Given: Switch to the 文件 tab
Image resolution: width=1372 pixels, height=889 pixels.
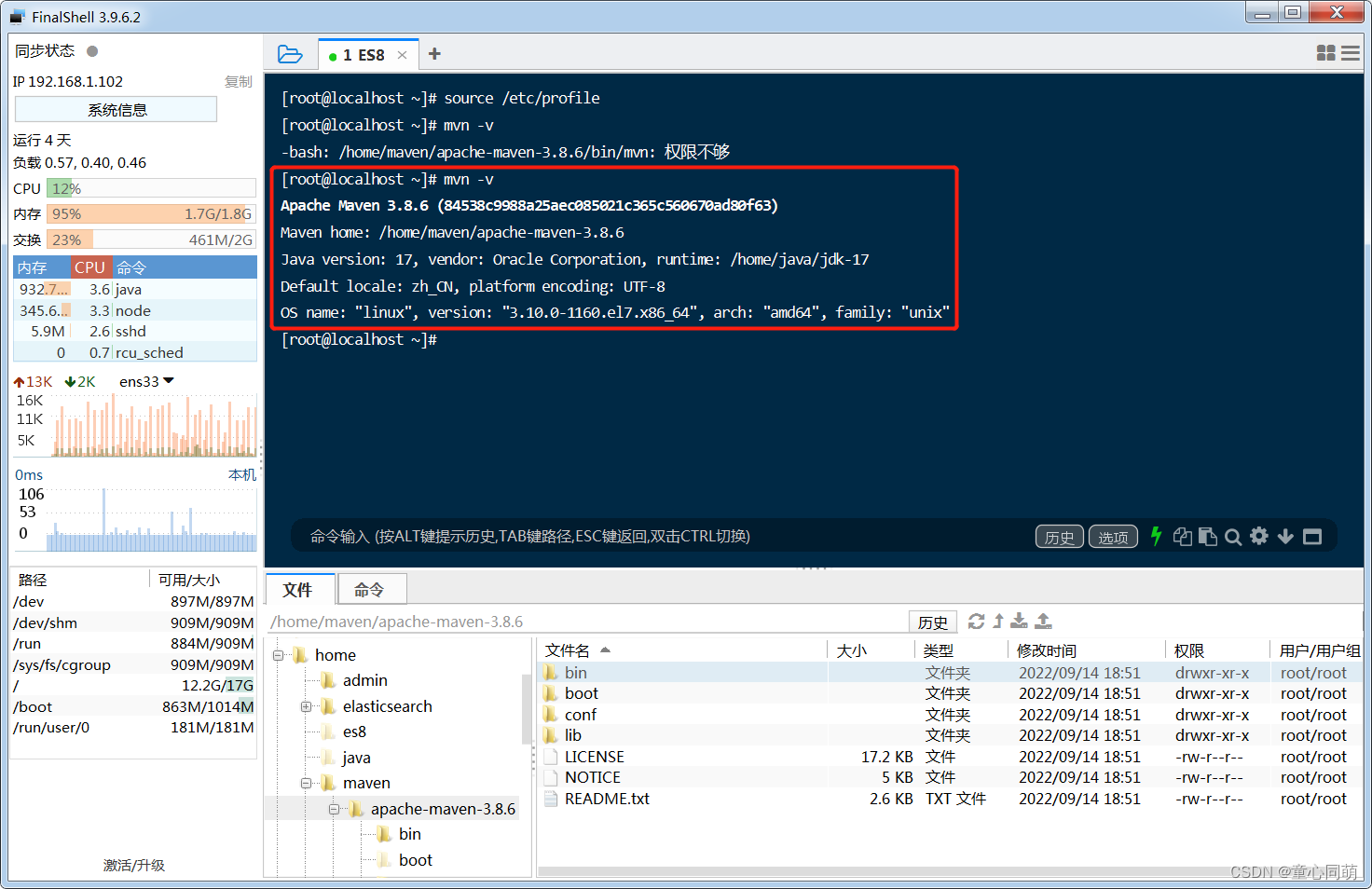Looking at the screenshot, I should click(x=298, y=590).
